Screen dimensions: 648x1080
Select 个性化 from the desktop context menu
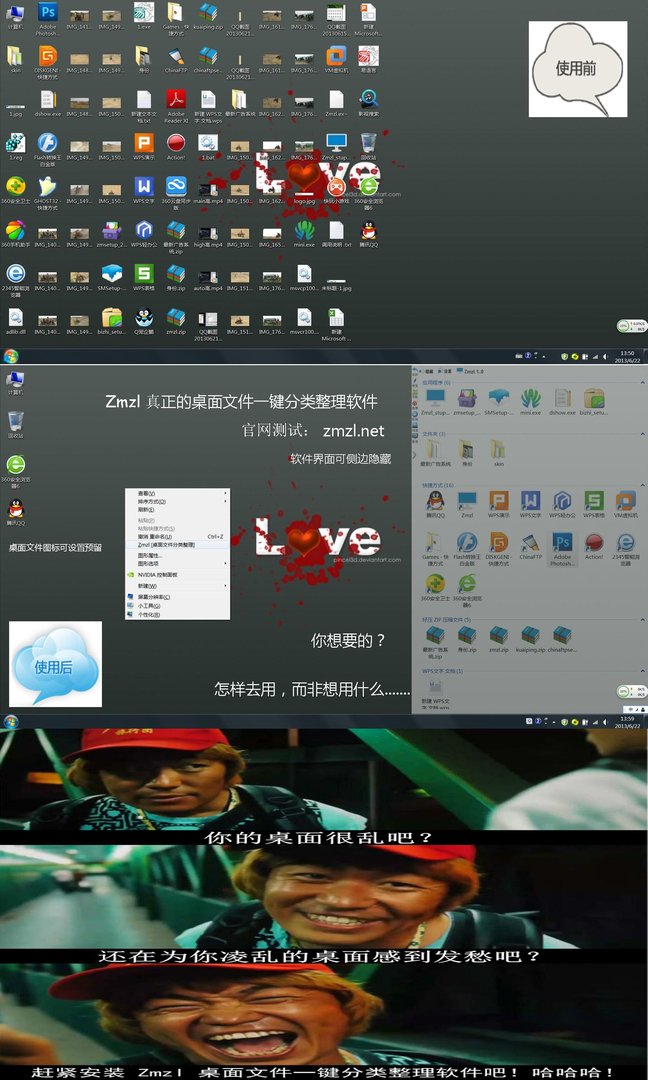click(x=148, y=614)
